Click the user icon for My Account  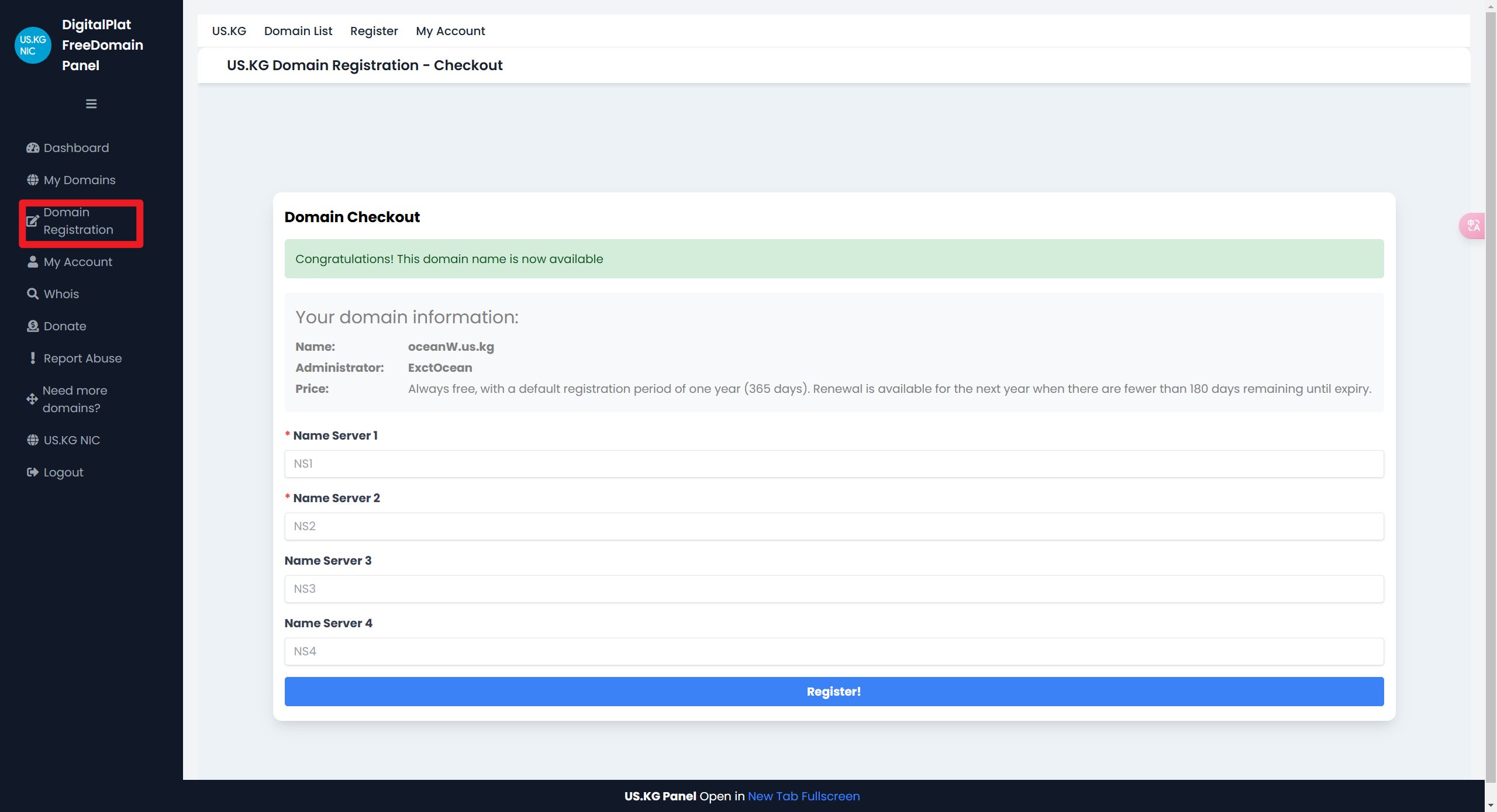33,262
